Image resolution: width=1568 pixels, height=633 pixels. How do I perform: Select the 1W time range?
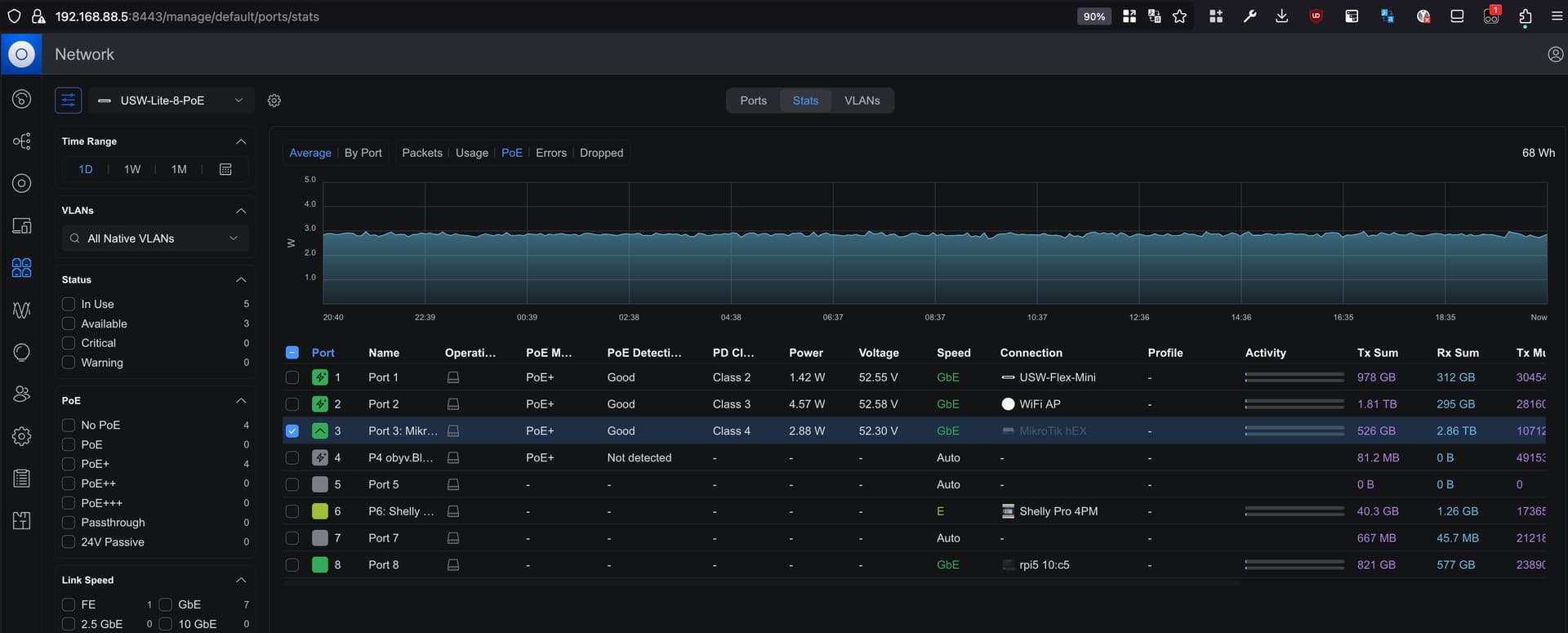point(132,169)
